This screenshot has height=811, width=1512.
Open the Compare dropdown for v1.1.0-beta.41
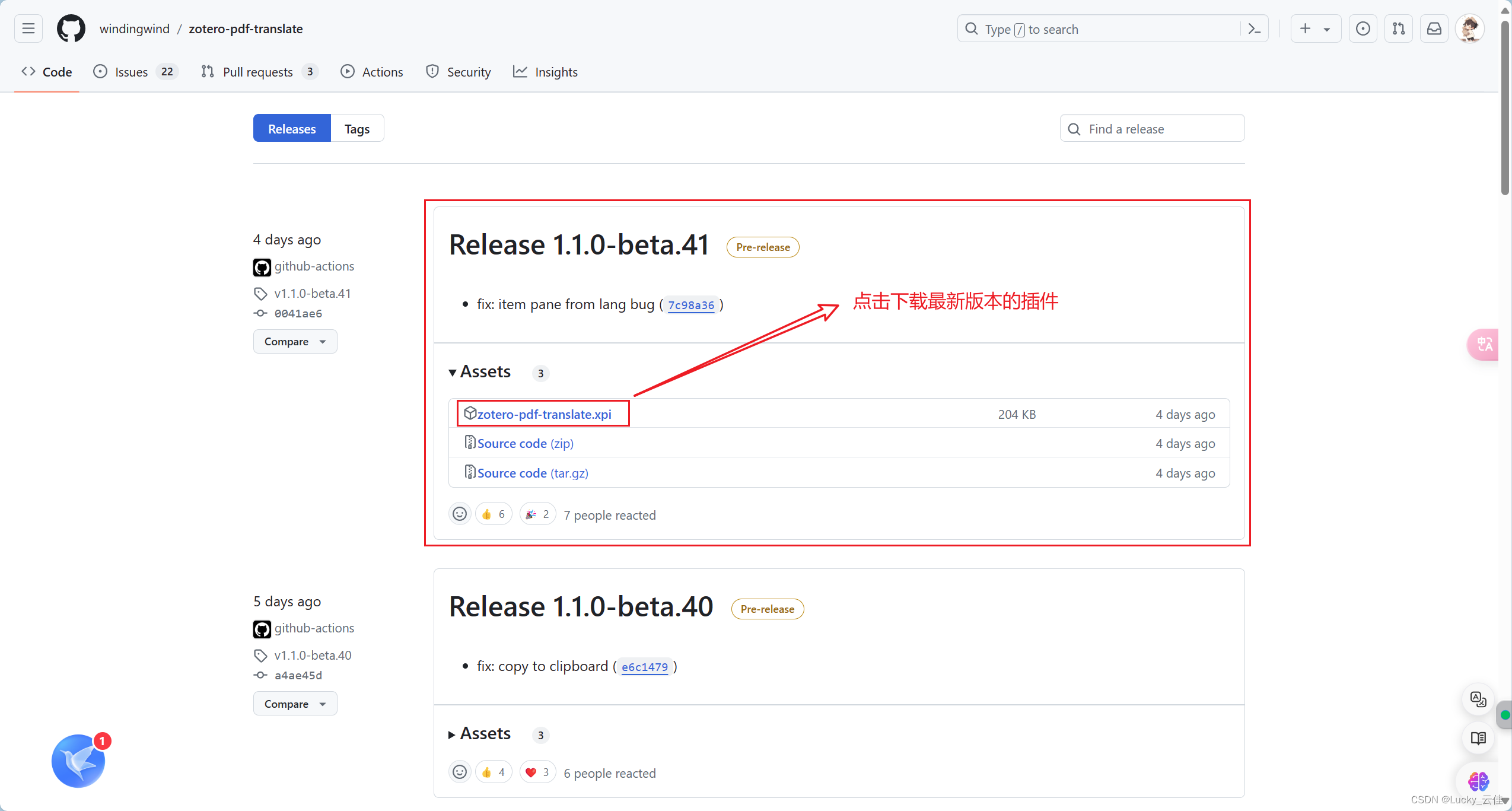tap(295, 342)
